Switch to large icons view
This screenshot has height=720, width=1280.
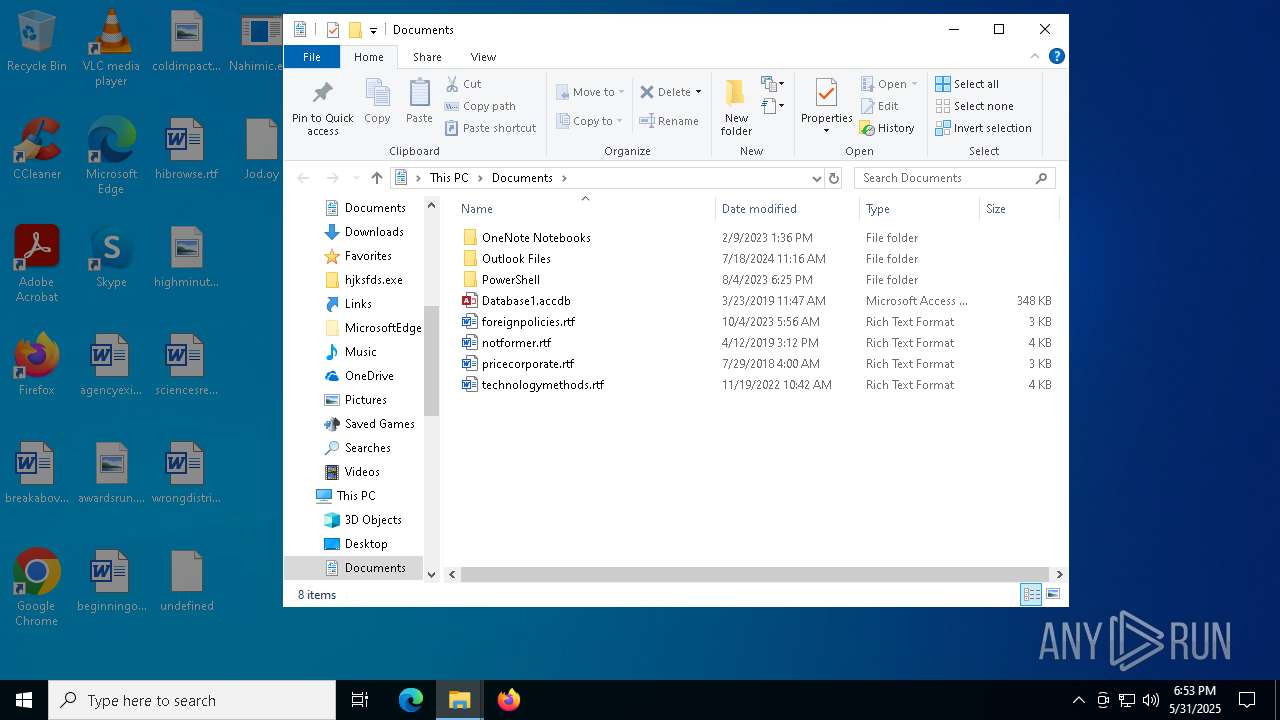(x=1053, y=595)
